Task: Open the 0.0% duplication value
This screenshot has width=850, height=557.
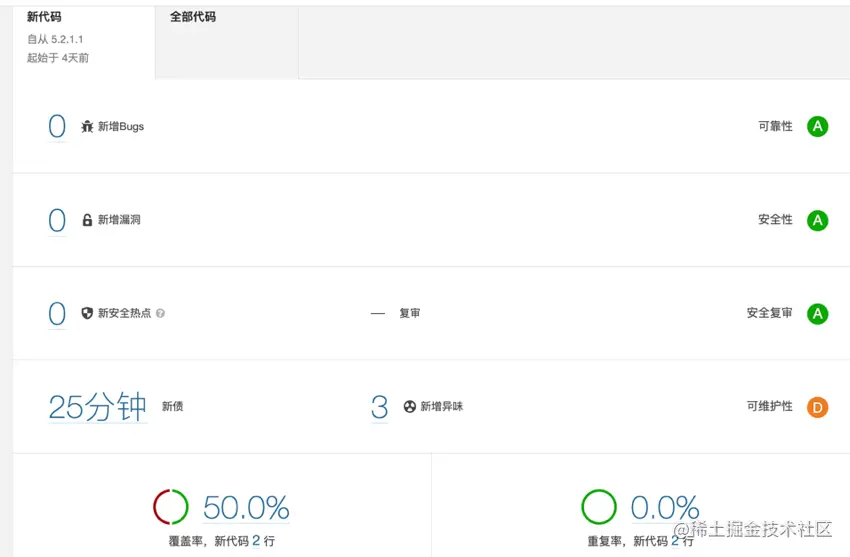Action: [665, 508]
